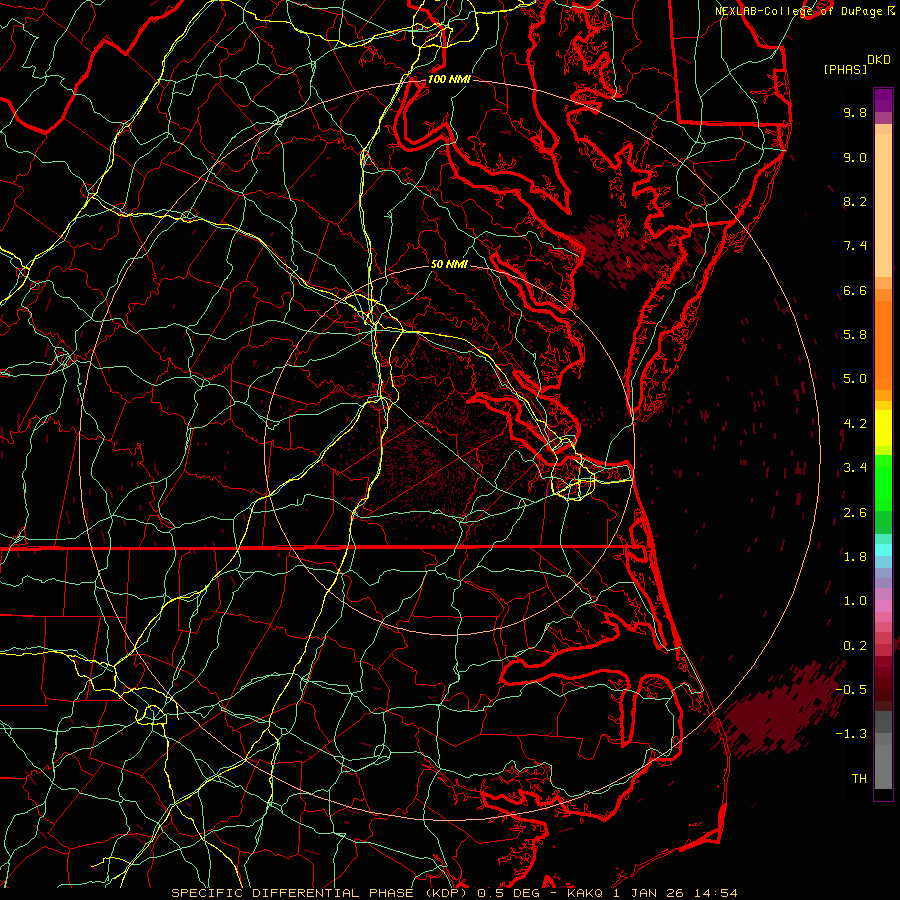Click the 0.5 DEG elevation text
This screenshot has width=900, height=900.
pyautogui.click(x=508, y=893)
